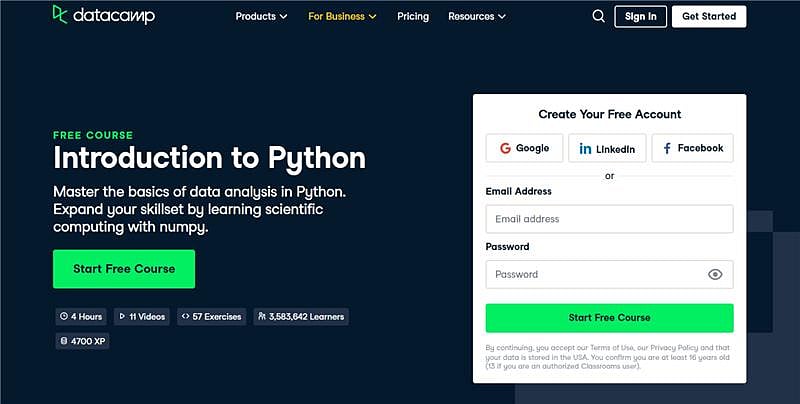Sign up with LinkedIn button
The image size is (800, 404).
607,148
